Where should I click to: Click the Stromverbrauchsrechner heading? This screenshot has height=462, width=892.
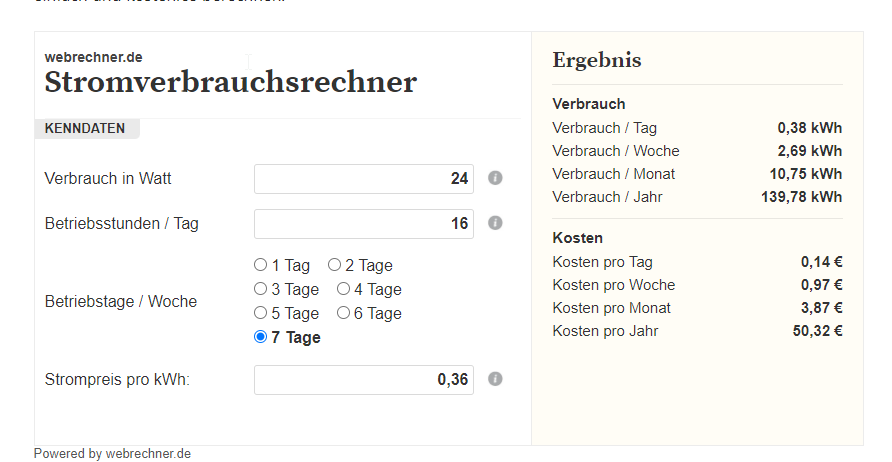coord(230,82)
